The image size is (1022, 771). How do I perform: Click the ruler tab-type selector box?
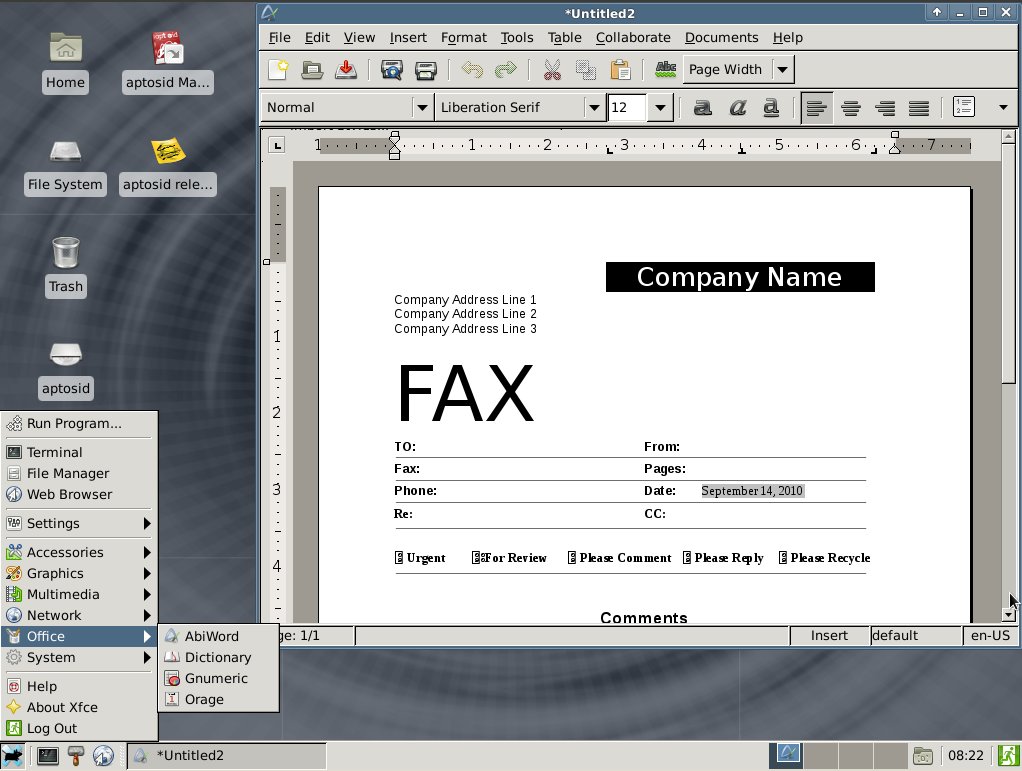click(277, 145)
